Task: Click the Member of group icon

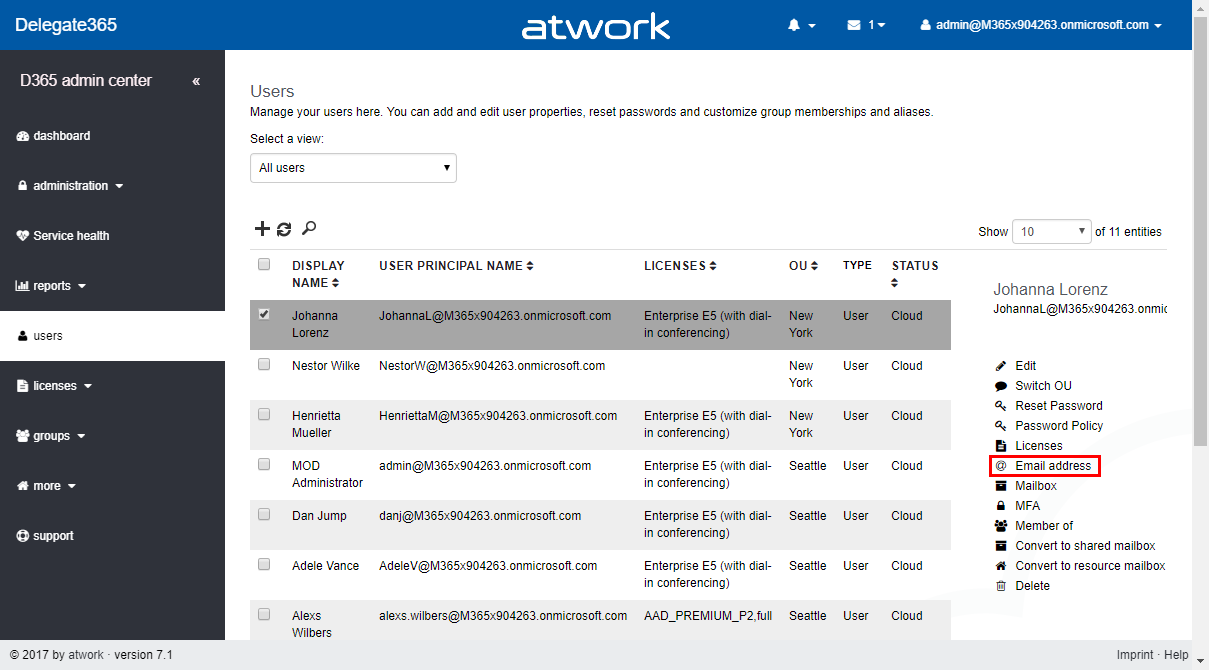Action: (1000, 526)
